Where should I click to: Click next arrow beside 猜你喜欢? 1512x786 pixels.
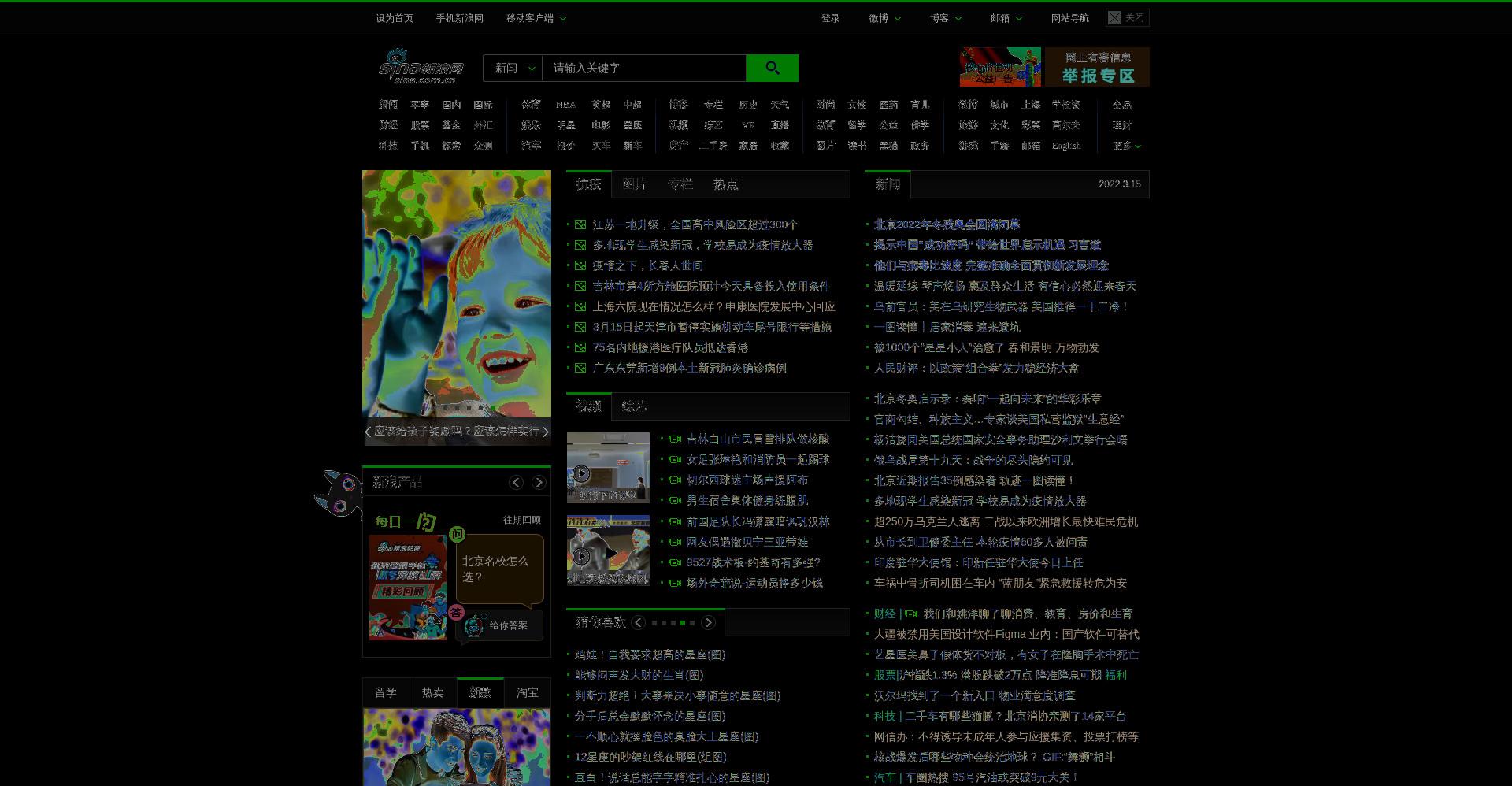coord(708,622)
